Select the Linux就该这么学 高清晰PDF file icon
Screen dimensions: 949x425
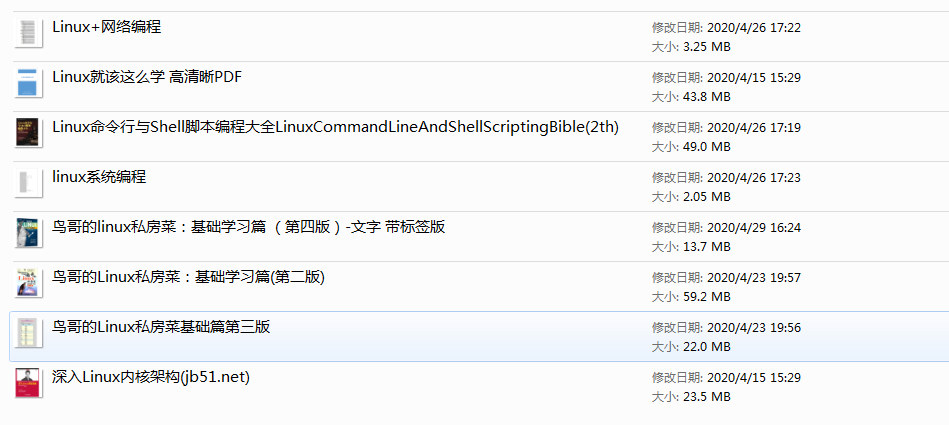click(x=28, y=83)
